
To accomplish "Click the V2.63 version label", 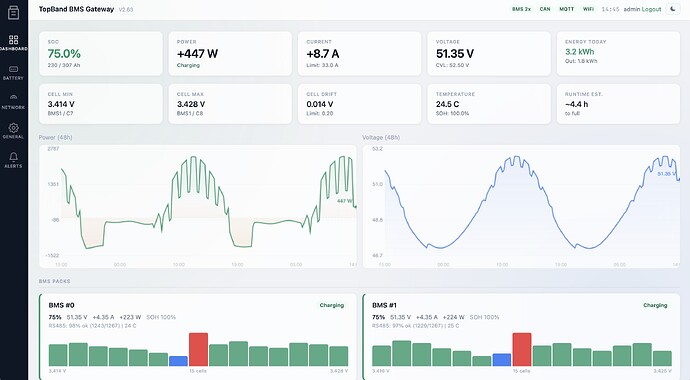I will tap(126, 9).
